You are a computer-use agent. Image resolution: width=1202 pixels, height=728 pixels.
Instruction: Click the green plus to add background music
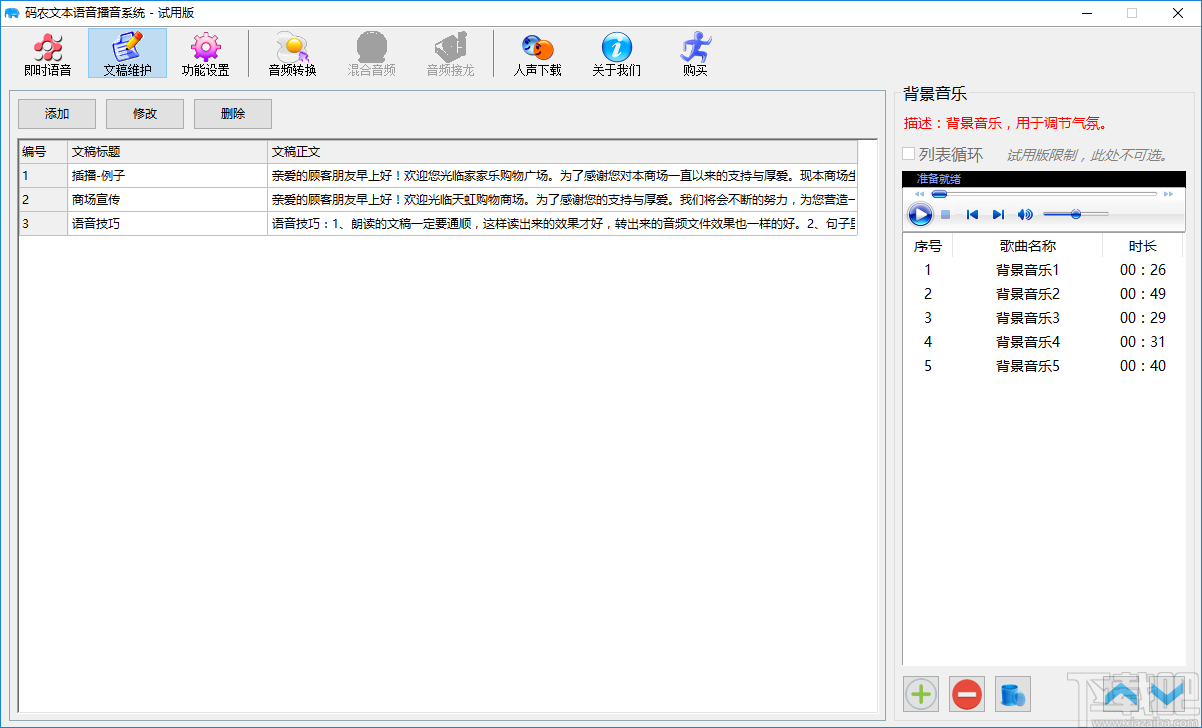coord(920,694)
